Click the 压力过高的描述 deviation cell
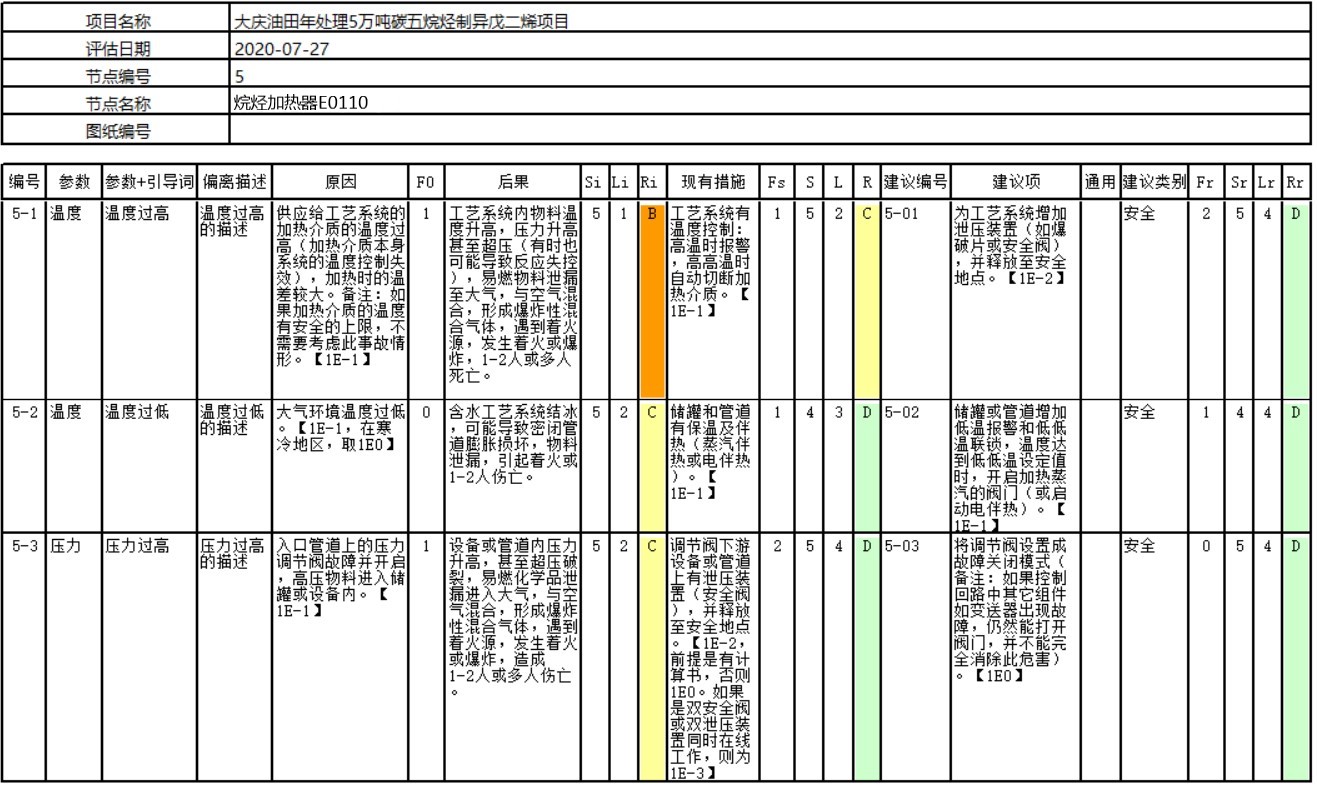 [x=234, y=659]
